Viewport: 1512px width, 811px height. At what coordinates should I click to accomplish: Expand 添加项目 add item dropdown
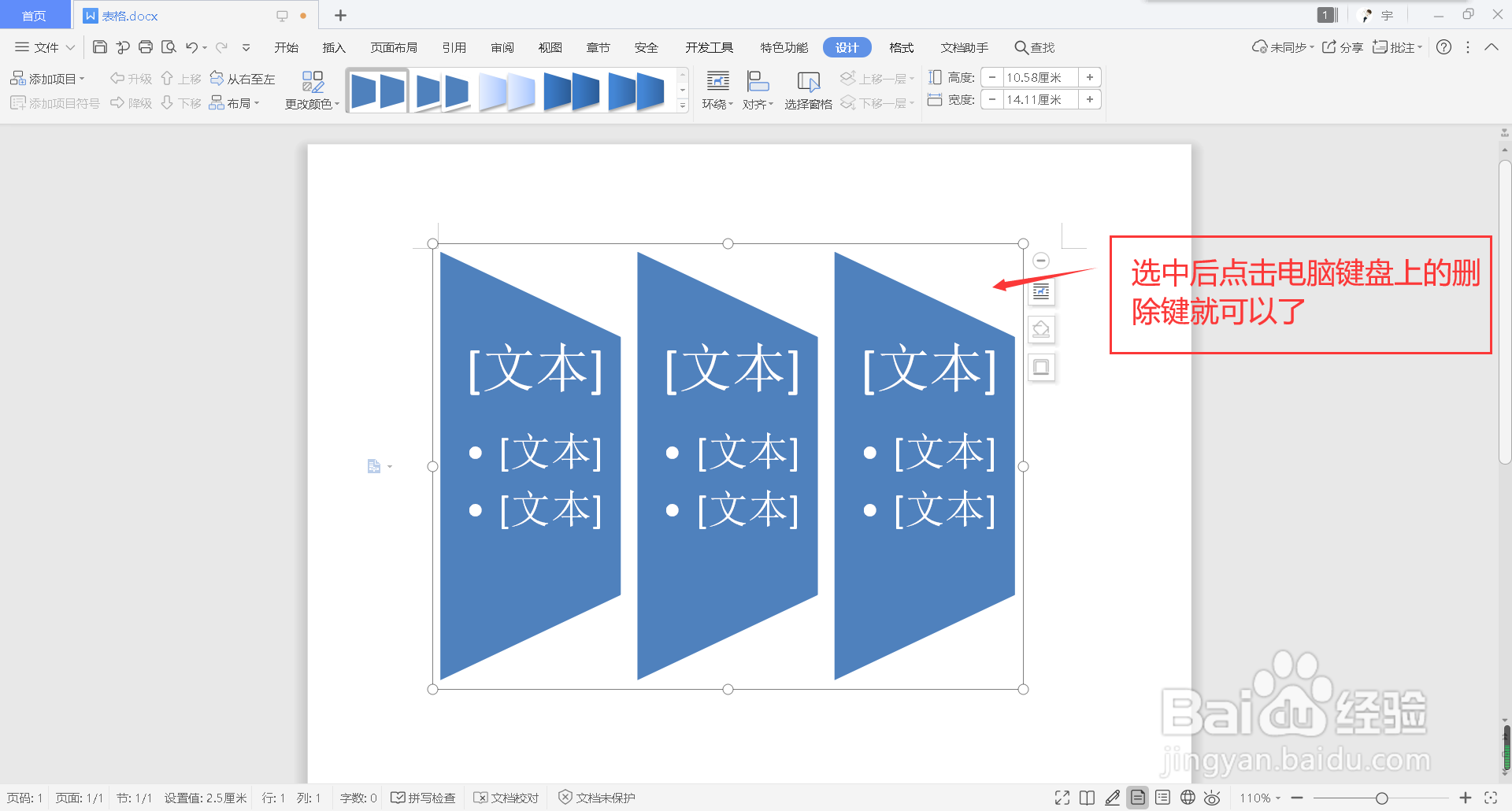coord(47,79)
